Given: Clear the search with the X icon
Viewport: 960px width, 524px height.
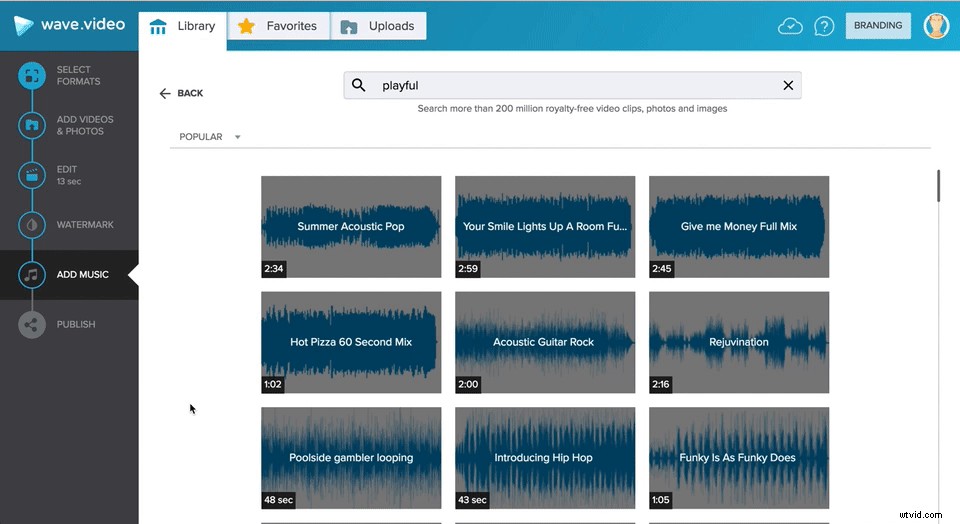Looking at the screenshot, I should [x=788, y=86].
